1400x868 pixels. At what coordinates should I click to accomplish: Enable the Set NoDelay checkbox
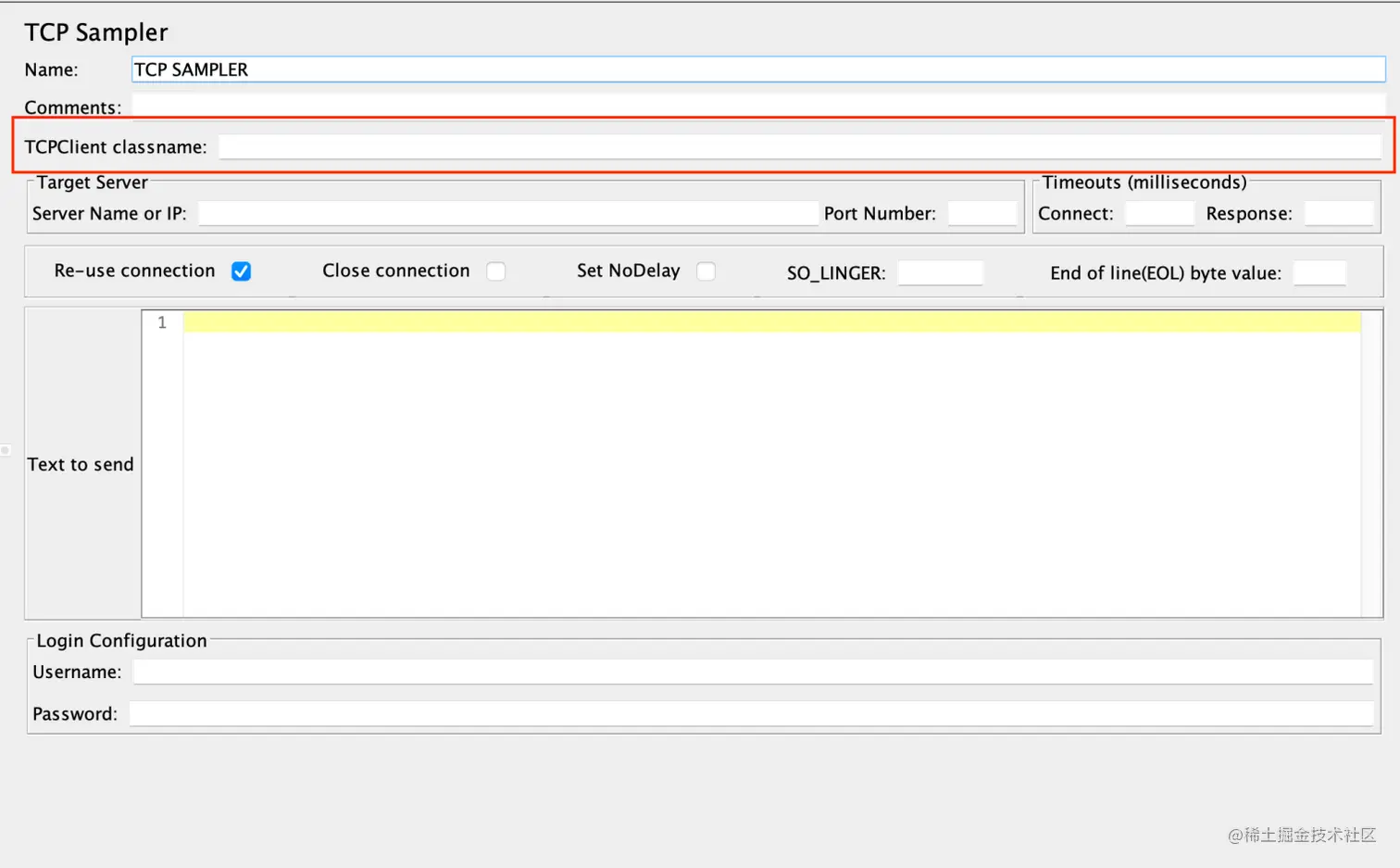706,271
